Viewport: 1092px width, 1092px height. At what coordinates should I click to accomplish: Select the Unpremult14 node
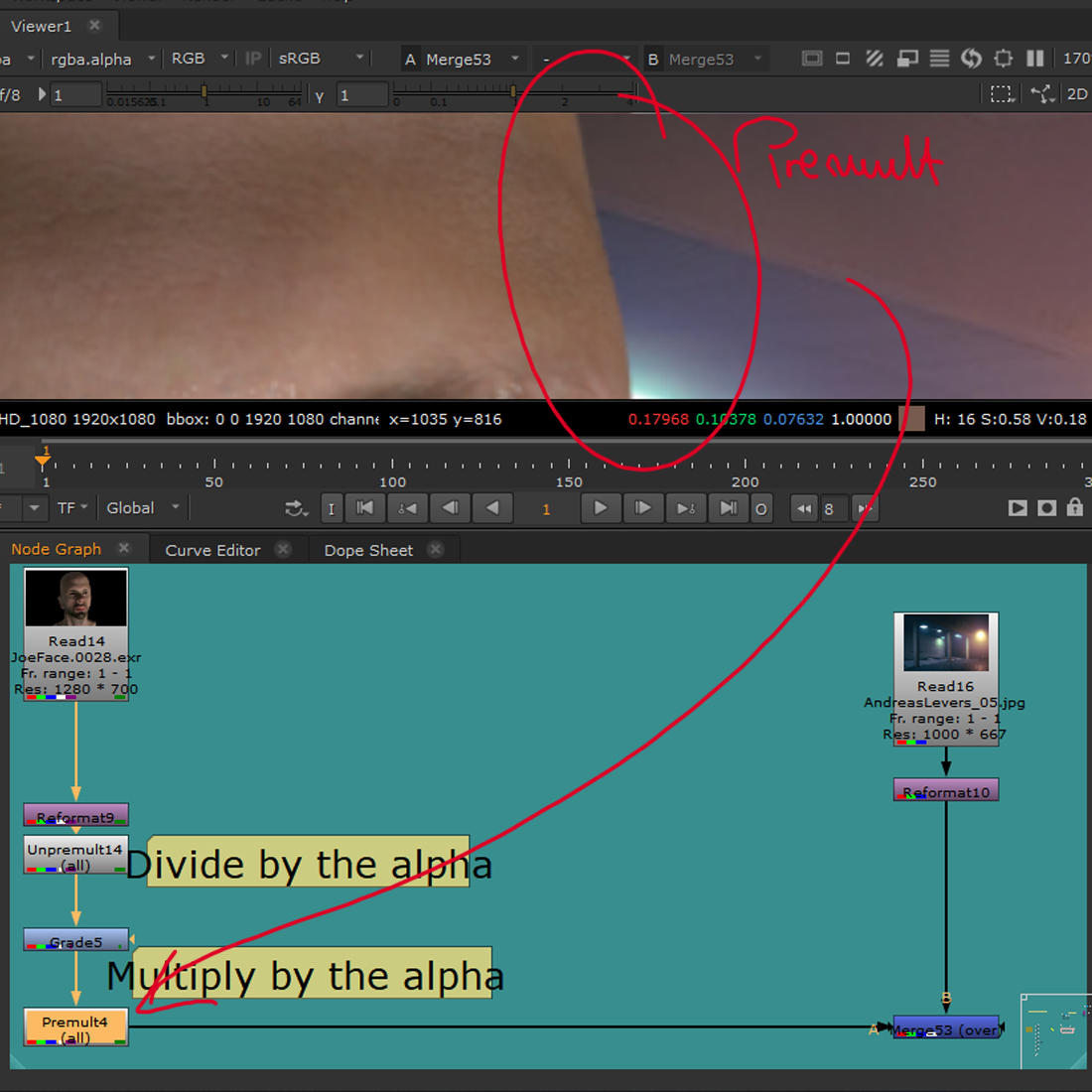(75, 855)
